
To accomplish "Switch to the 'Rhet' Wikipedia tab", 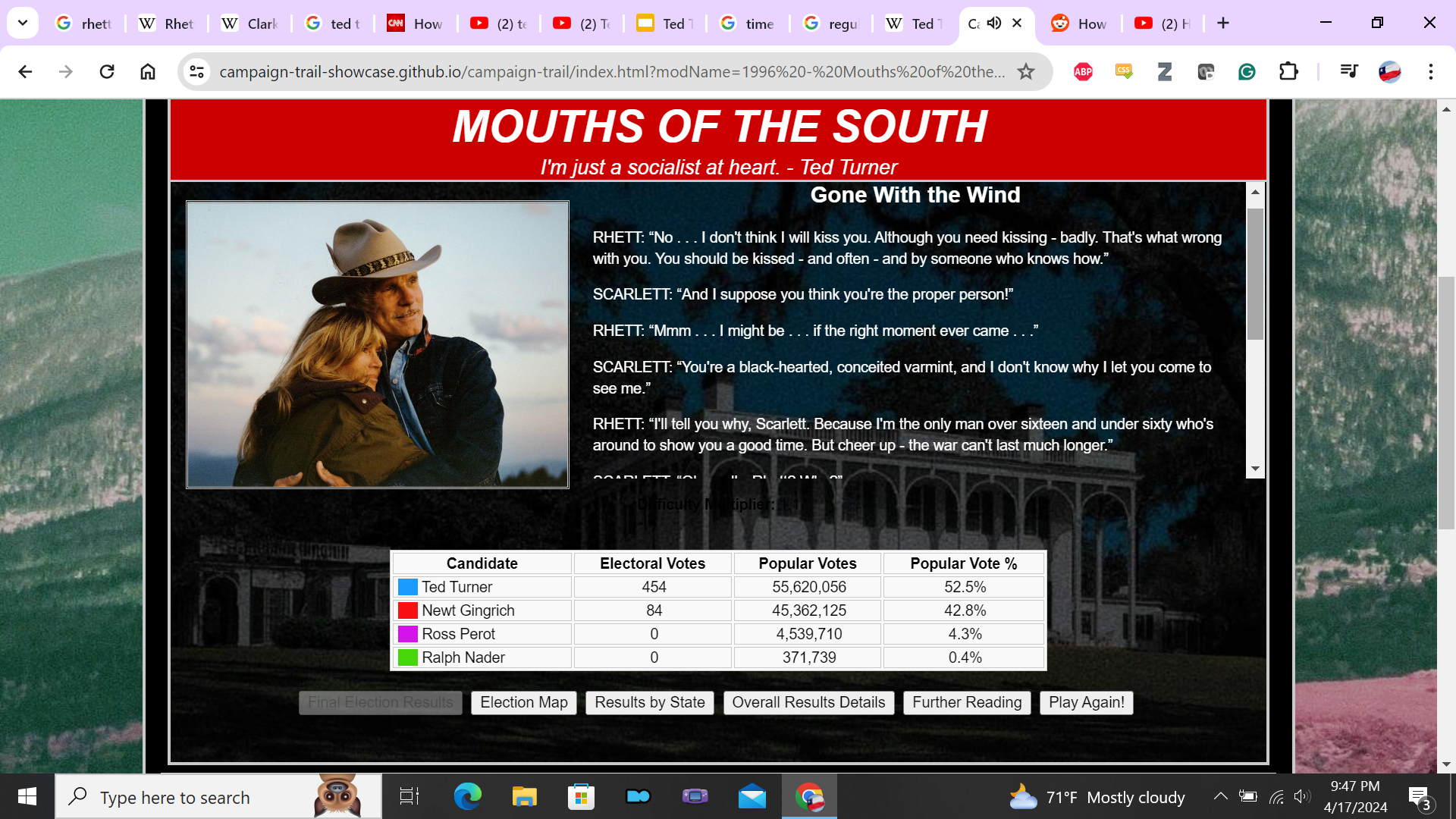I will [167, 24].
